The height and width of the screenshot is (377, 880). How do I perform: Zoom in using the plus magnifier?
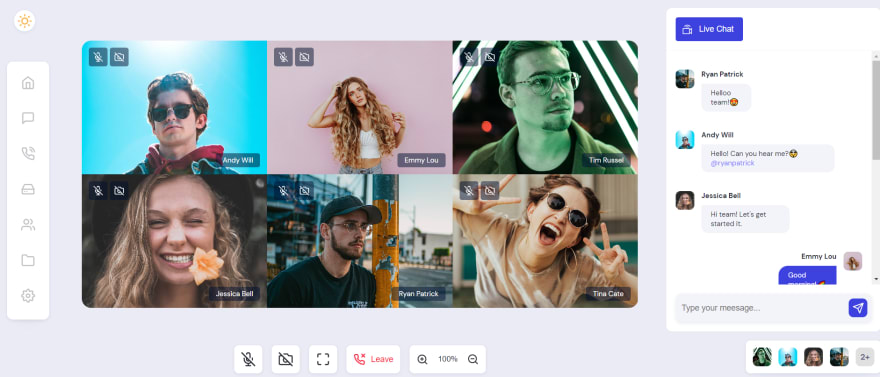click(423, 359)
